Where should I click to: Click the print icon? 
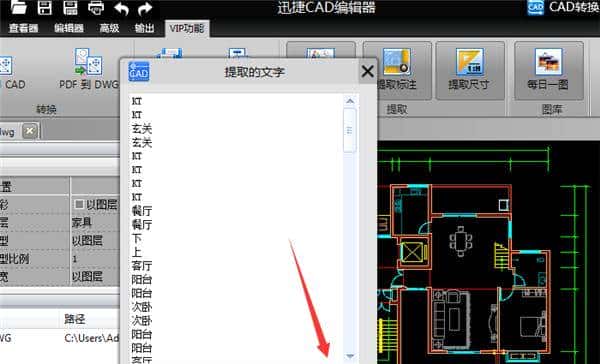(96, 8)
